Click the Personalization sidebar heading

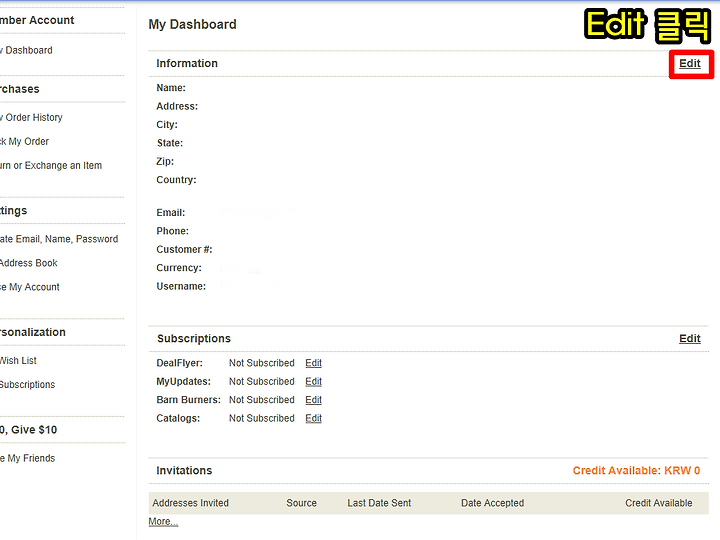pyautogui.click(x=33, y=332)
